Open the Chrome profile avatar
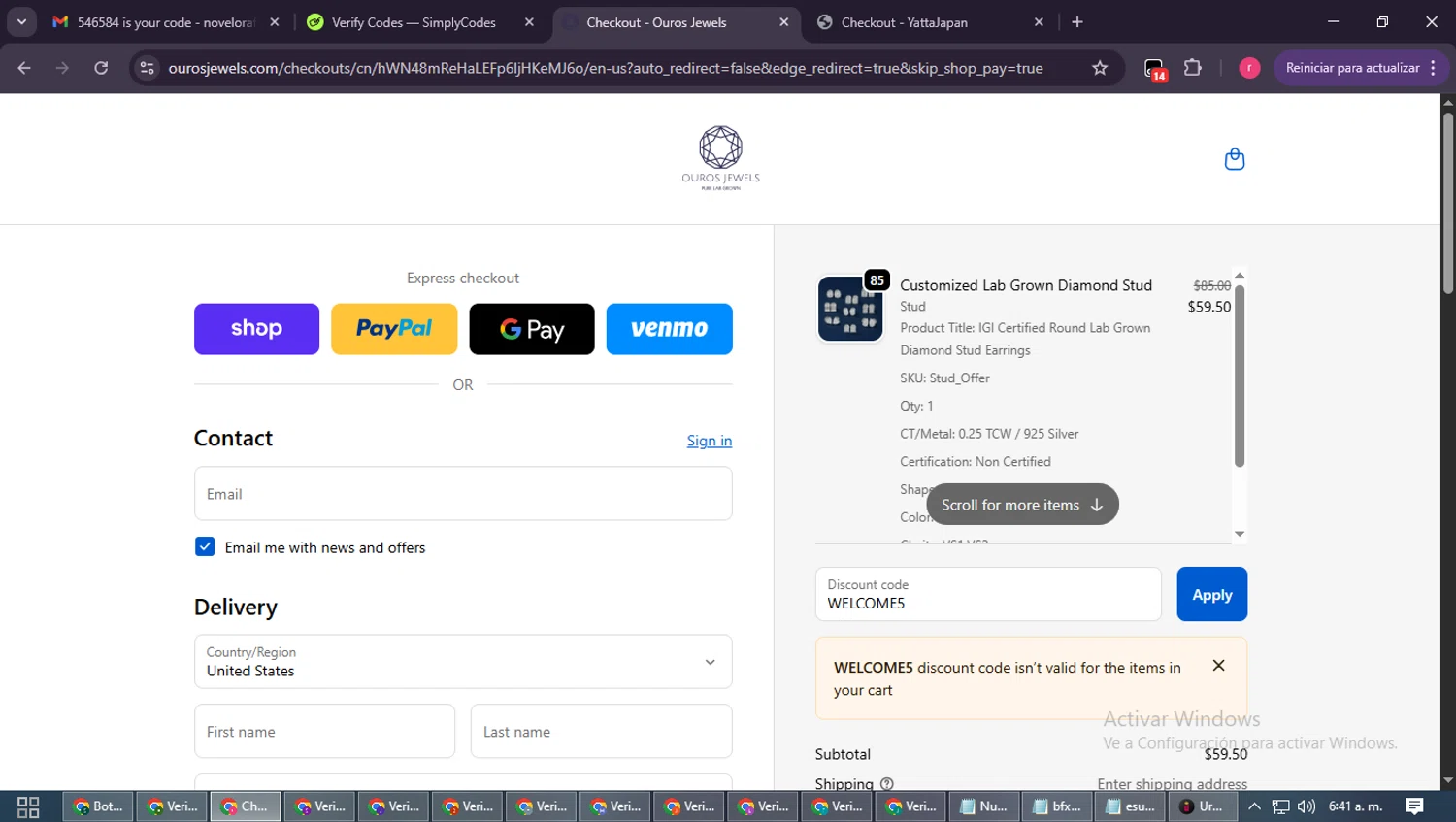Screen dimensions: 1456x822 tap(1249, 68)
